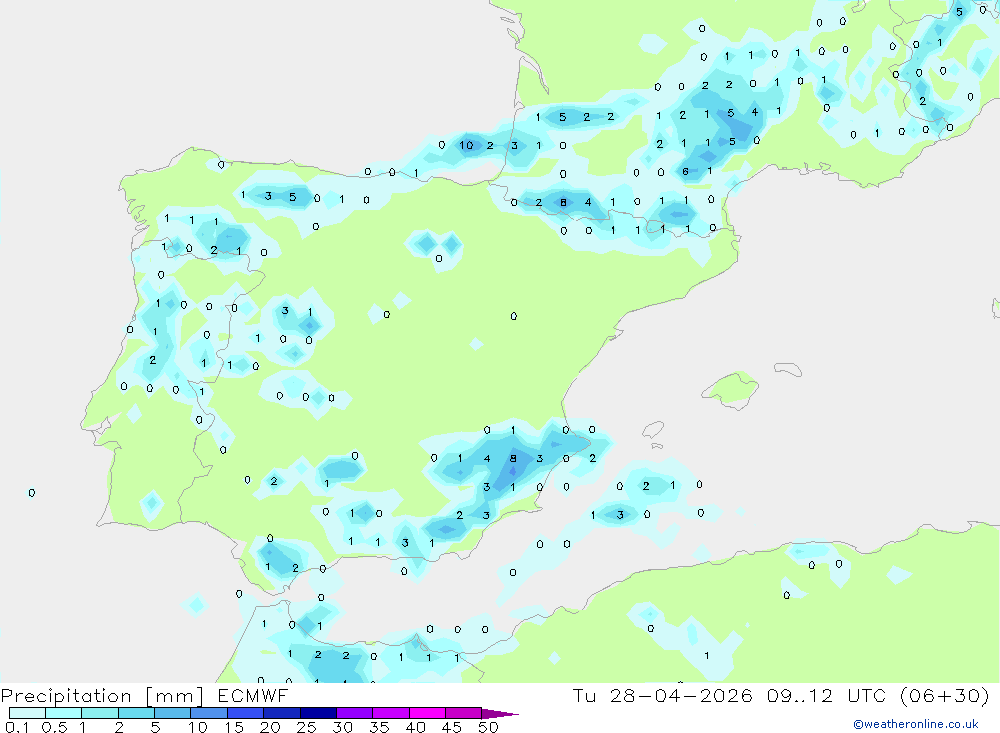Viewport: 1000px width, 733px height.
Task: Click the above-50 arrow tip of legend
Action: [500, 713]
